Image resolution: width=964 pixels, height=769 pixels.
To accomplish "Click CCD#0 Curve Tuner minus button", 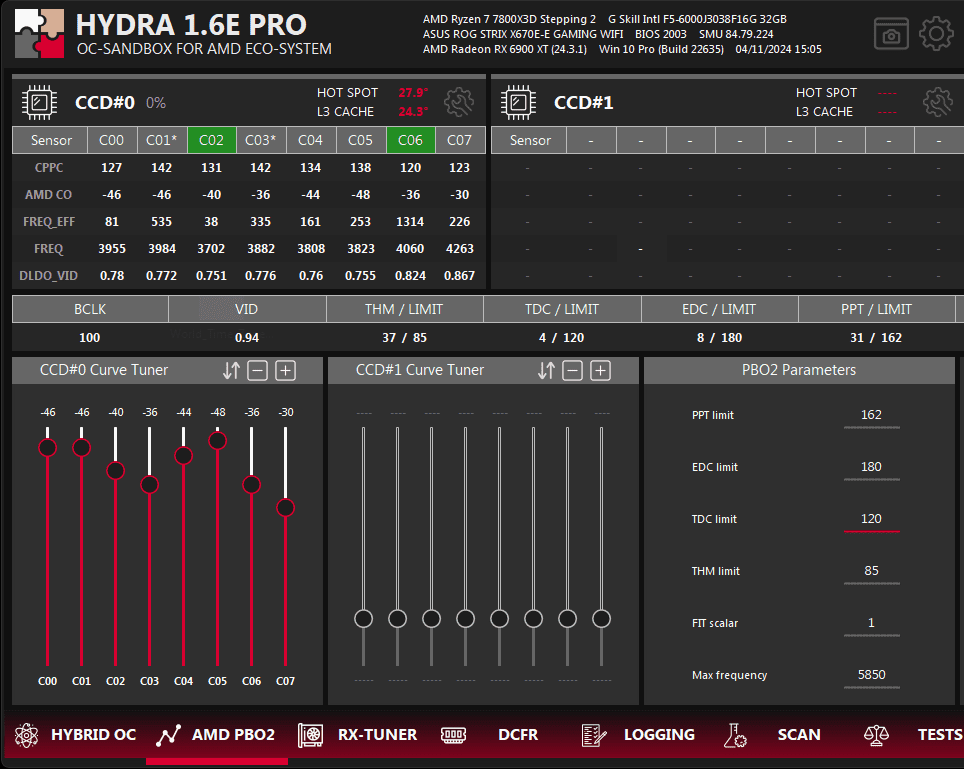I will tap(258, 370).
